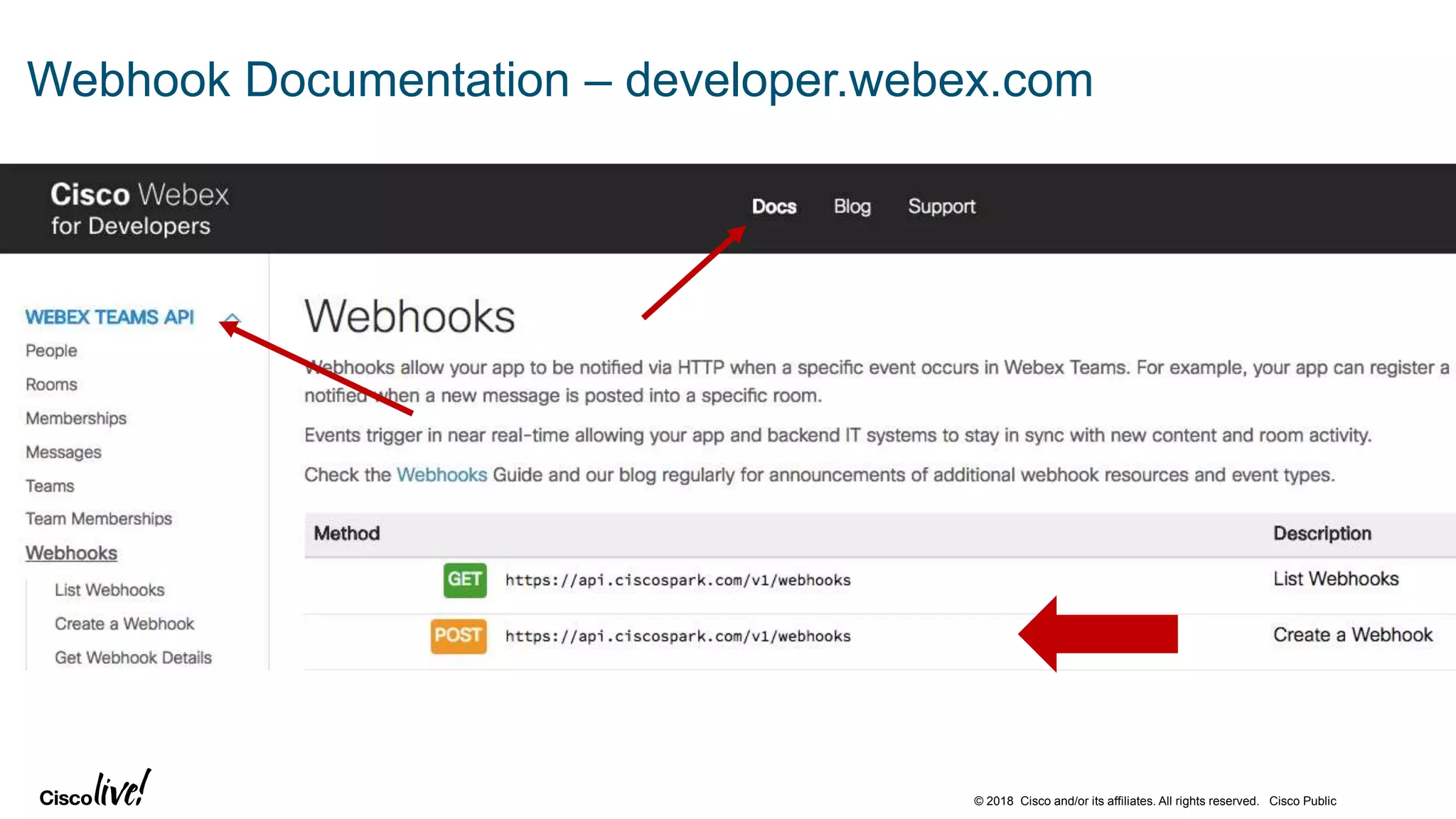Screen dimensions: 1456x819
Task: Click the orange POST method badge
Action: [459, 635]
